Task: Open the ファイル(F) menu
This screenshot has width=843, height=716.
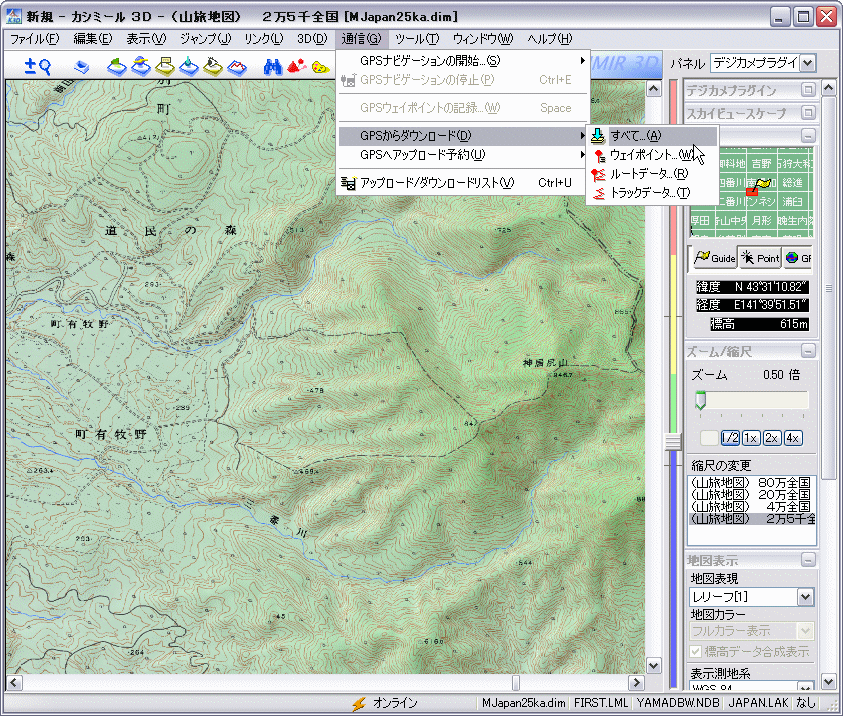Action: [x=35, y=39]
